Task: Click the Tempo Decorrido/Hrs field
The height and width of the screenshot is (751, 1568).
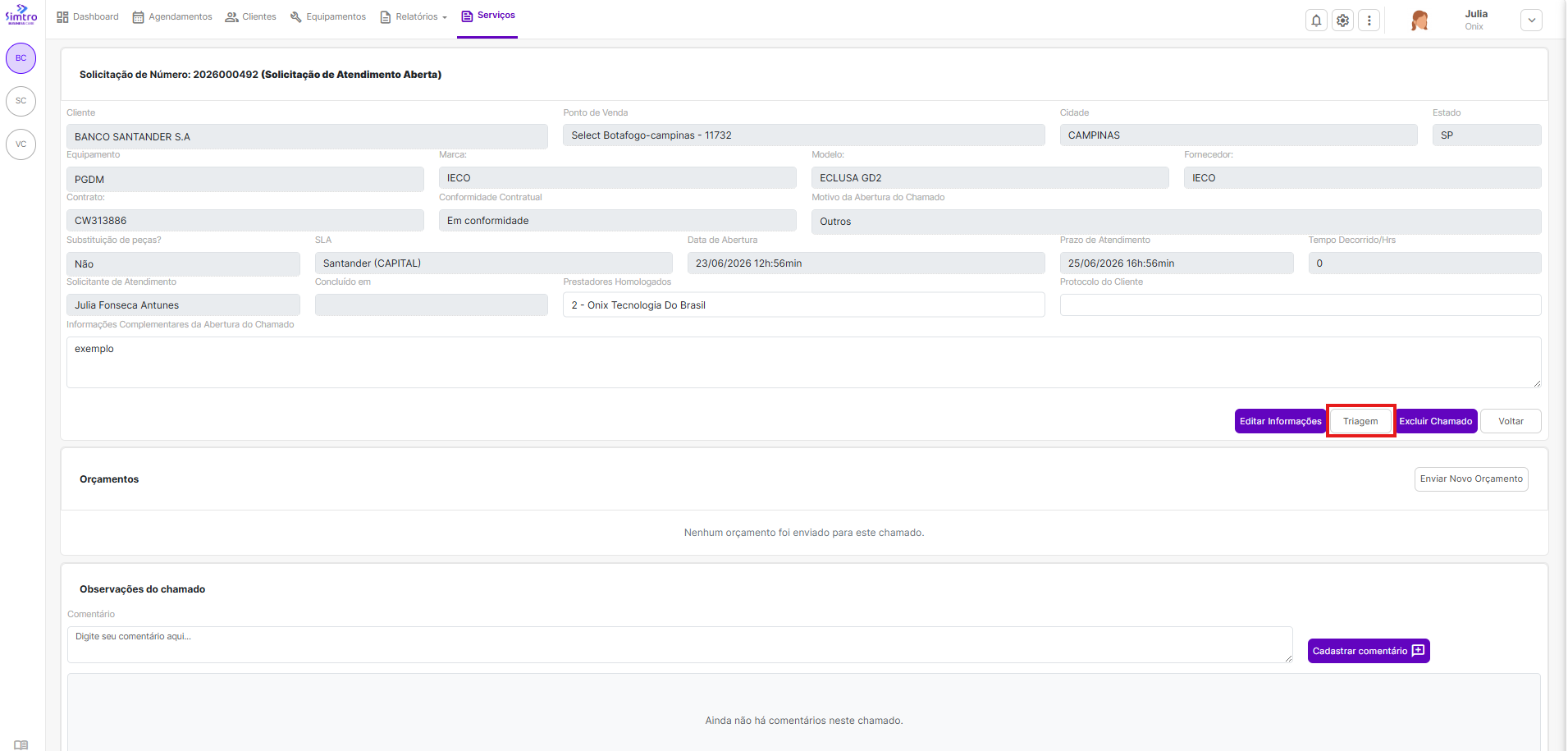Action: pyautogui.click(x=1425, y=263)
